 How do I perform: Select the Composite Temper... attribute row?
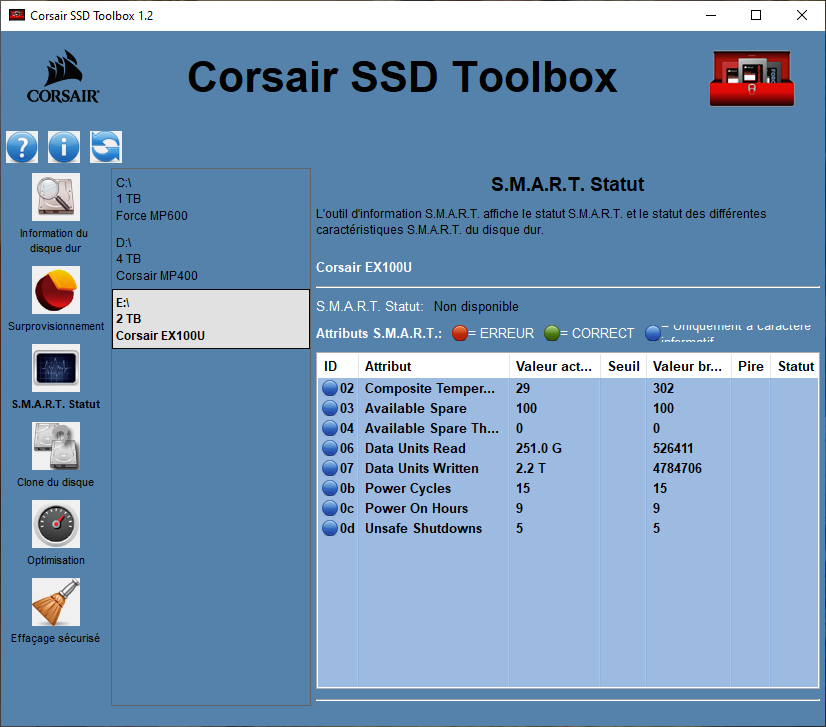[568, 388]
